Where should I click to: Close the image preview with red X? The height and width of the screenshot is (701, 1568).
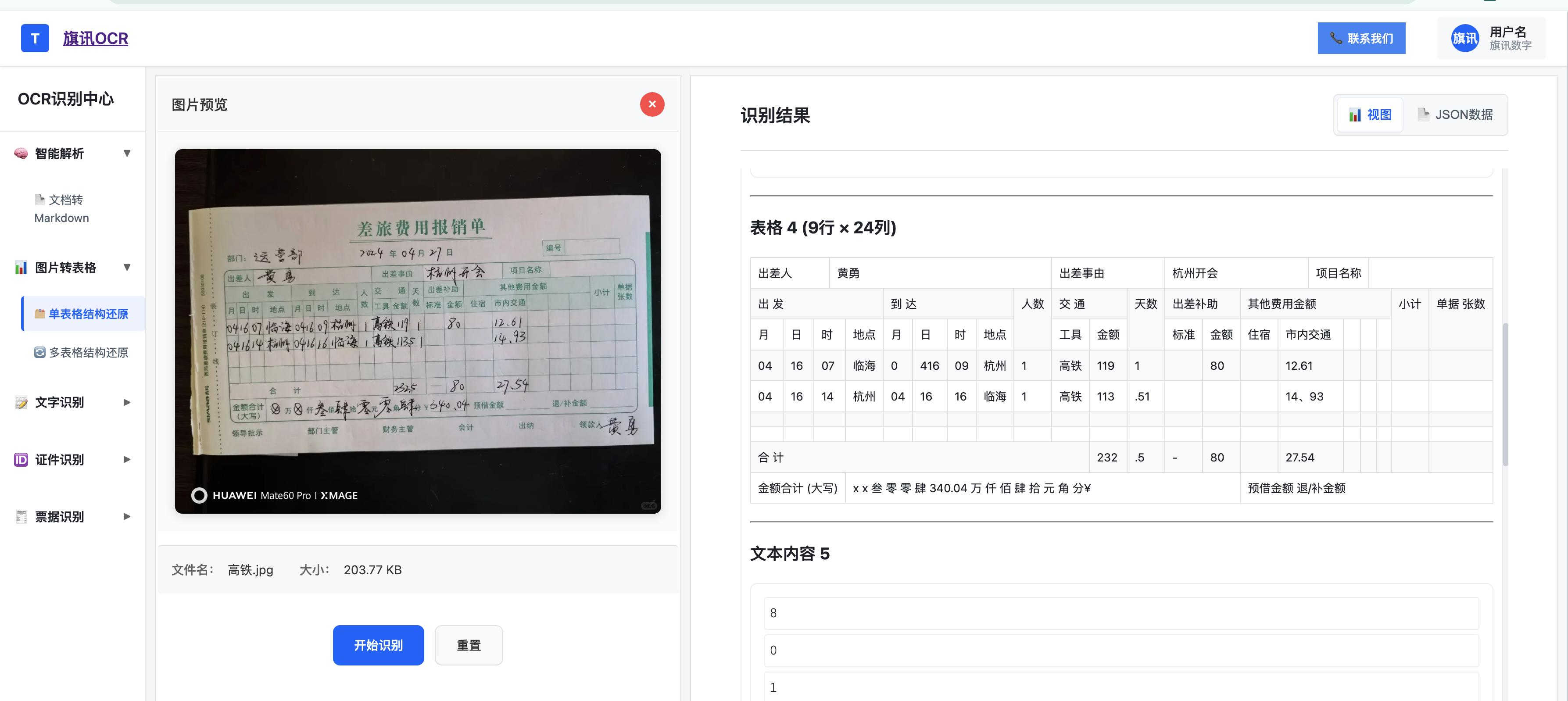[652, 104]
